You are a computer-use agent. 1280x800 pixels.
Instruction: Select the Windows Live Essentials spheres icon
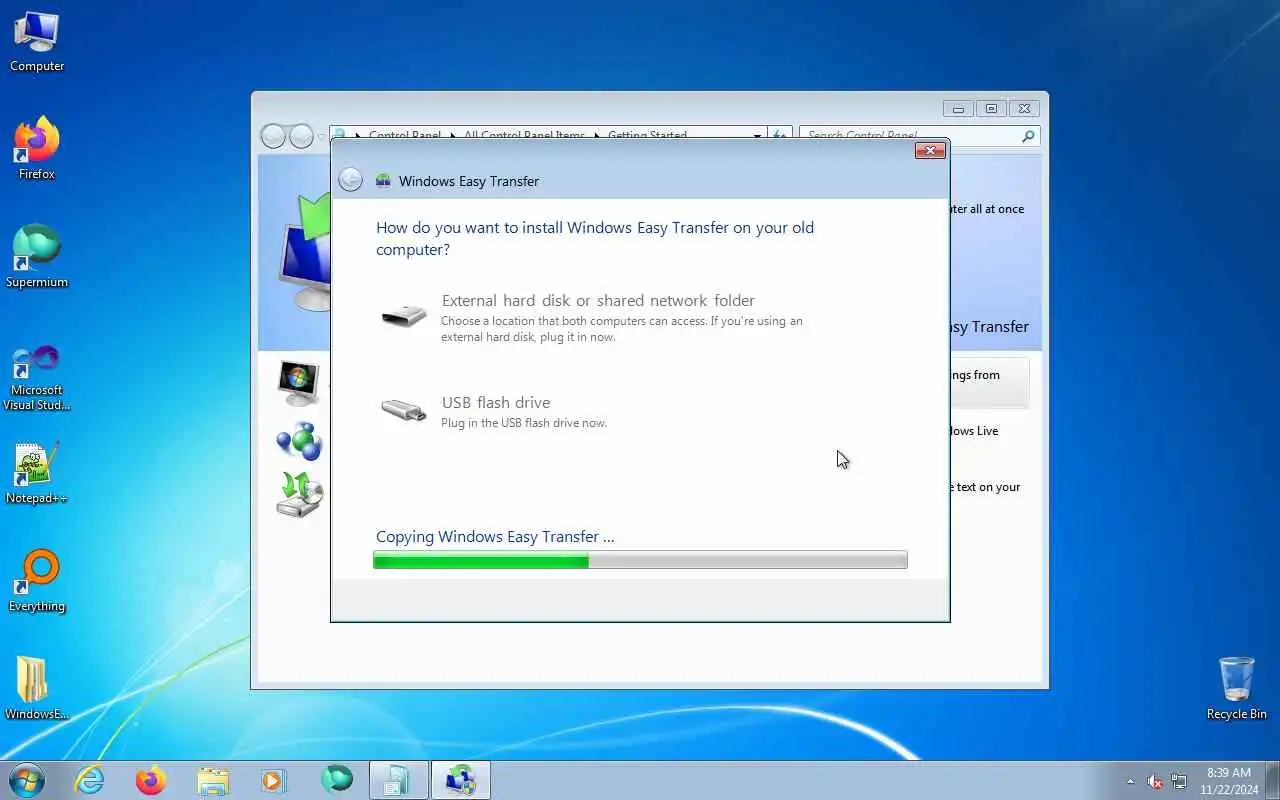(299, 441)
